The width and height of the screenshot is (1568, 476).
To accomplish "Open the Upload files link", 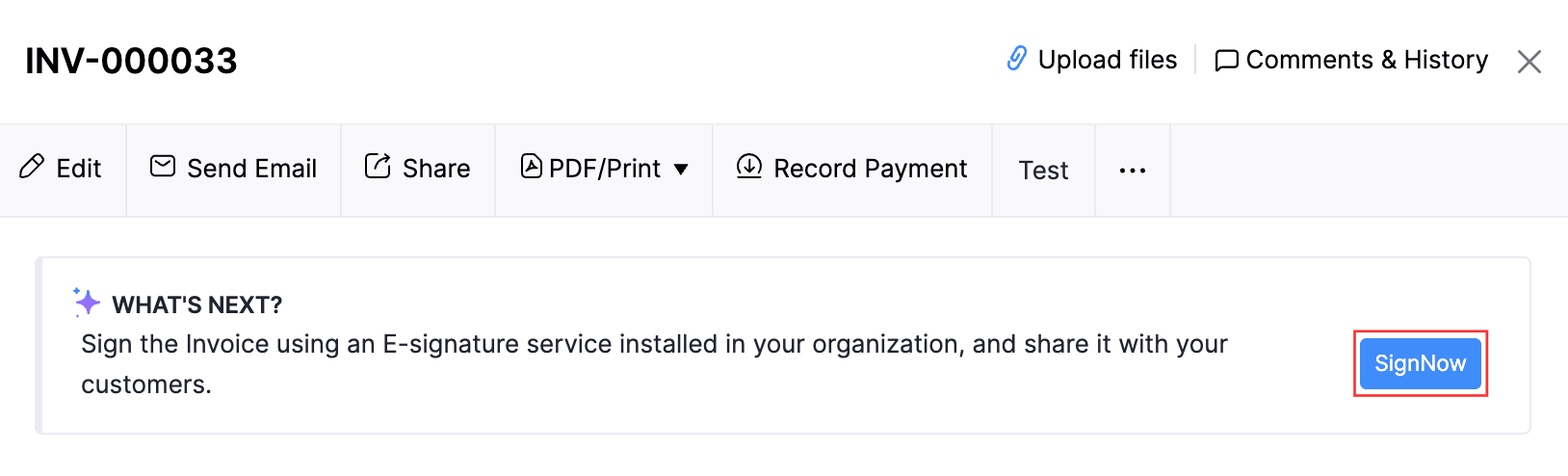I will 1107,60.
